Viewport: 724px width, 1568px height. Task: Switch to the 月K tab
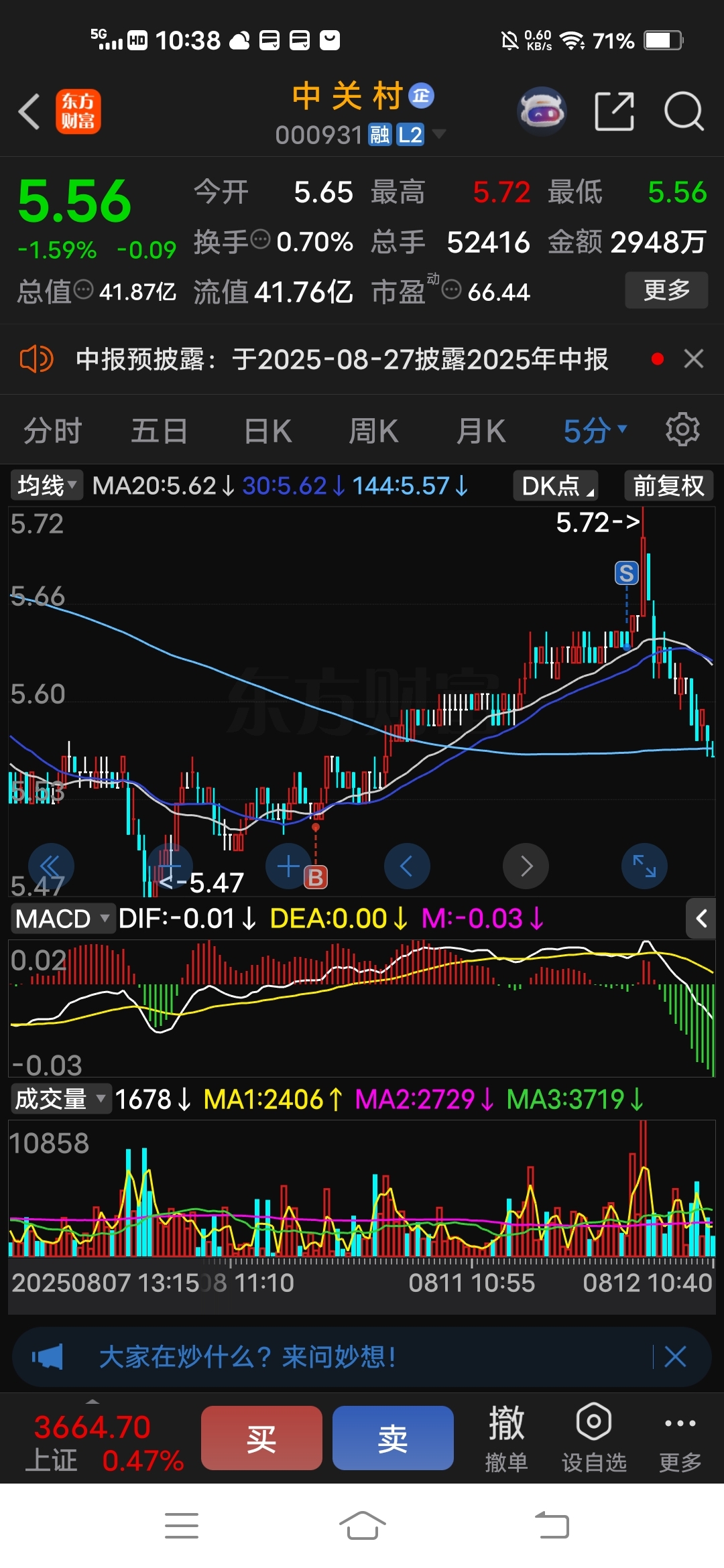481,430
